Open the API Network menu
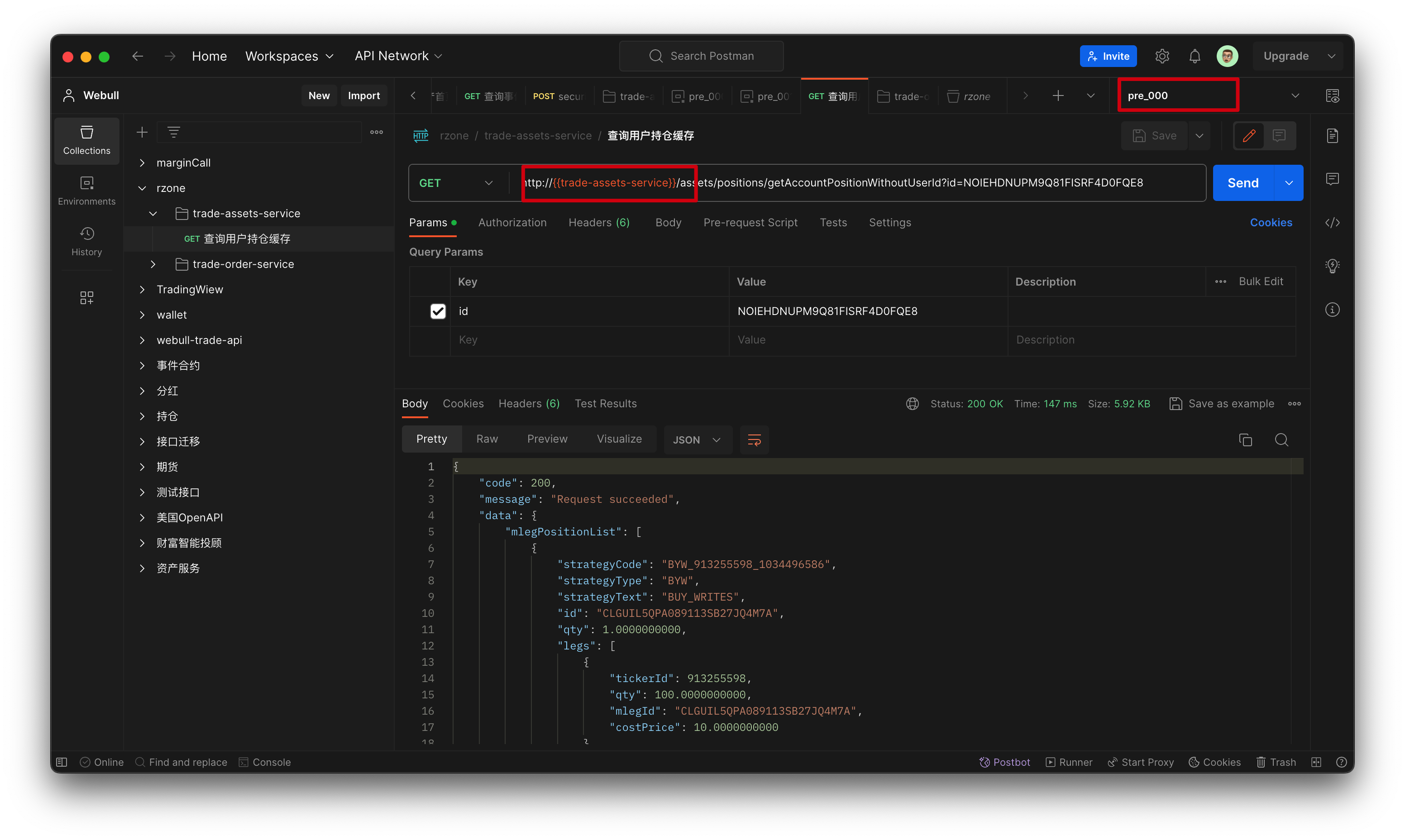Image resolution: width=1405 pixels, height=840 pixels. (398, 56)
